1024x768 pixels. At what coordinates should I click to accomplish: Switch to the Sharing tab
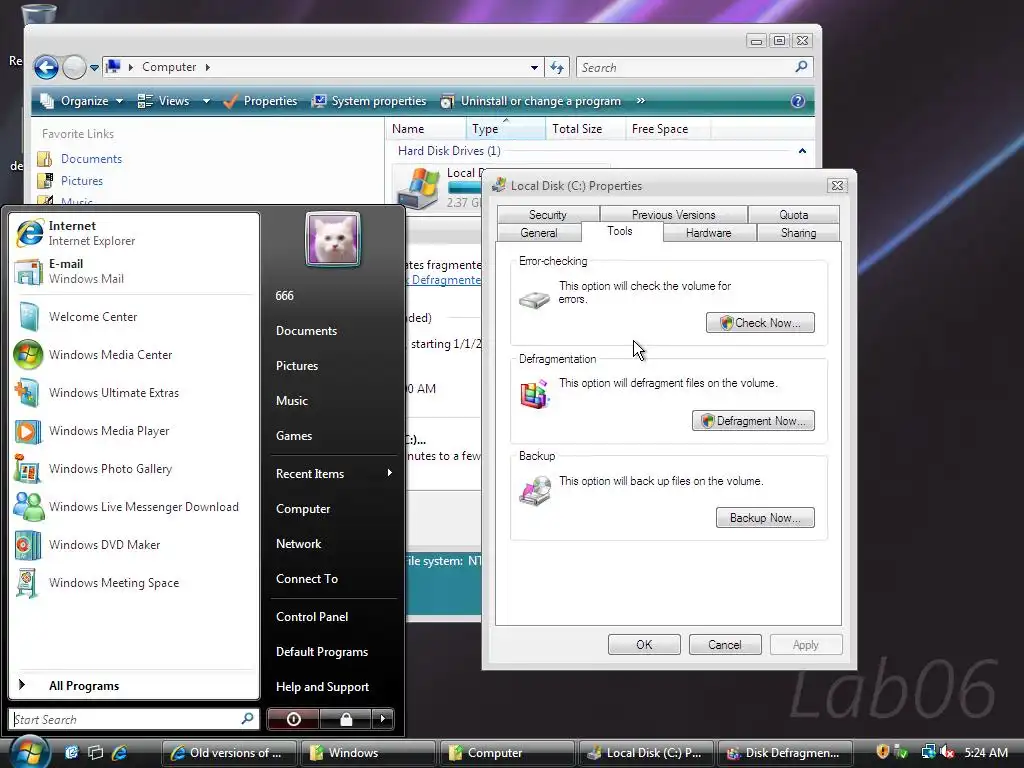(x=798, y=232)
